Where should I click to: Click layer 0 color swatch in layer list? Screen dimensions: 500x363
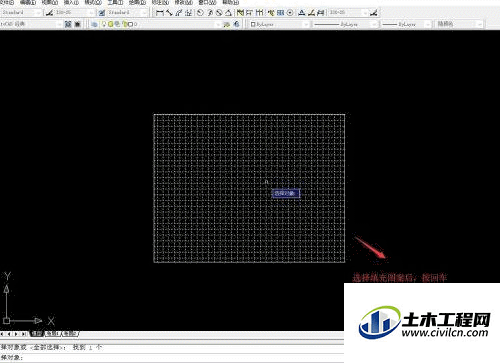coord(130,24)
